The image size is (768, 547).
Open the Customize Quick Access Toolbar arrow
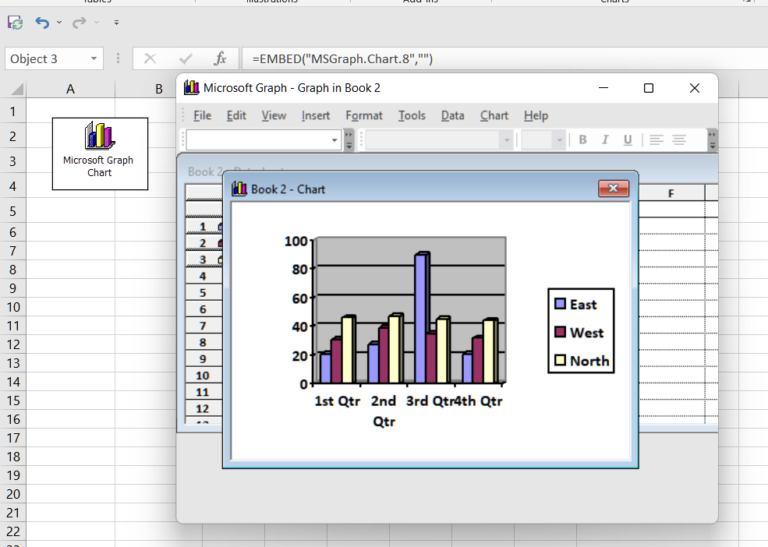116,23
